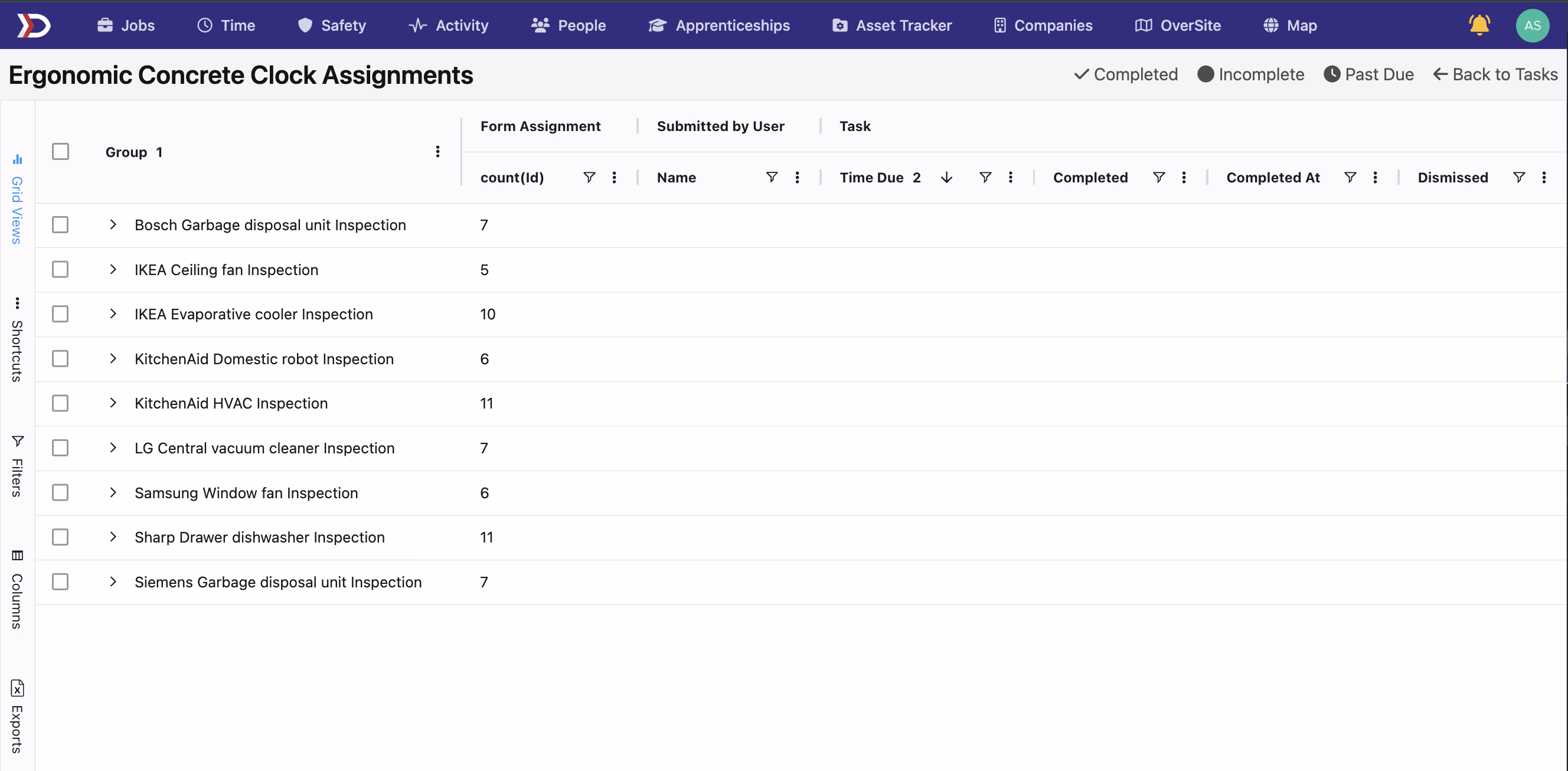This screenshot has width=1568, height=771.
Task: Check IKEA Evaporative cooler Inspection row
Action: [x=60, y=314]
